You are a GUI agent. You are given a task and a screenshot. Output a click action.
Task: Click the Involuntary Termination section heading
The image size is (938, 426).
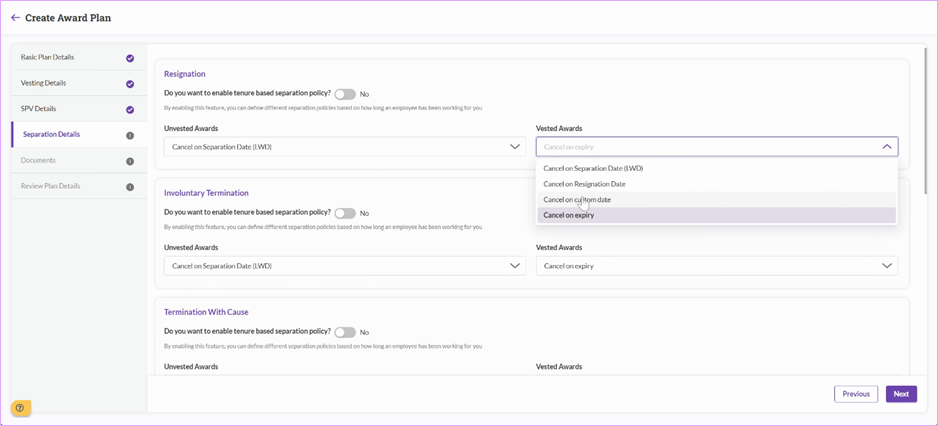pyautogui.click(x=206, y=193)
